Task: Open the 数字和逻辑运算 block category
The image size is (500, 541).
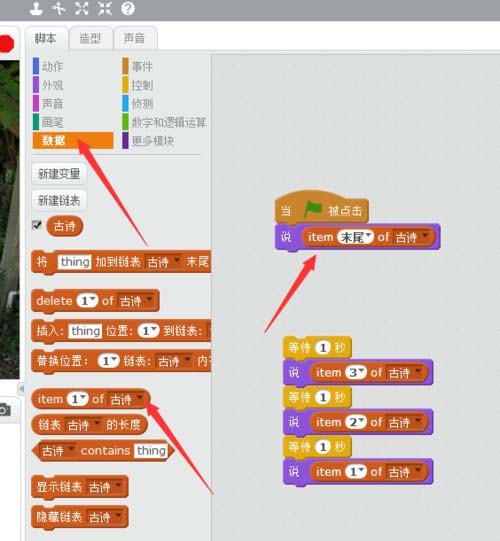Action: pos(169,122)
